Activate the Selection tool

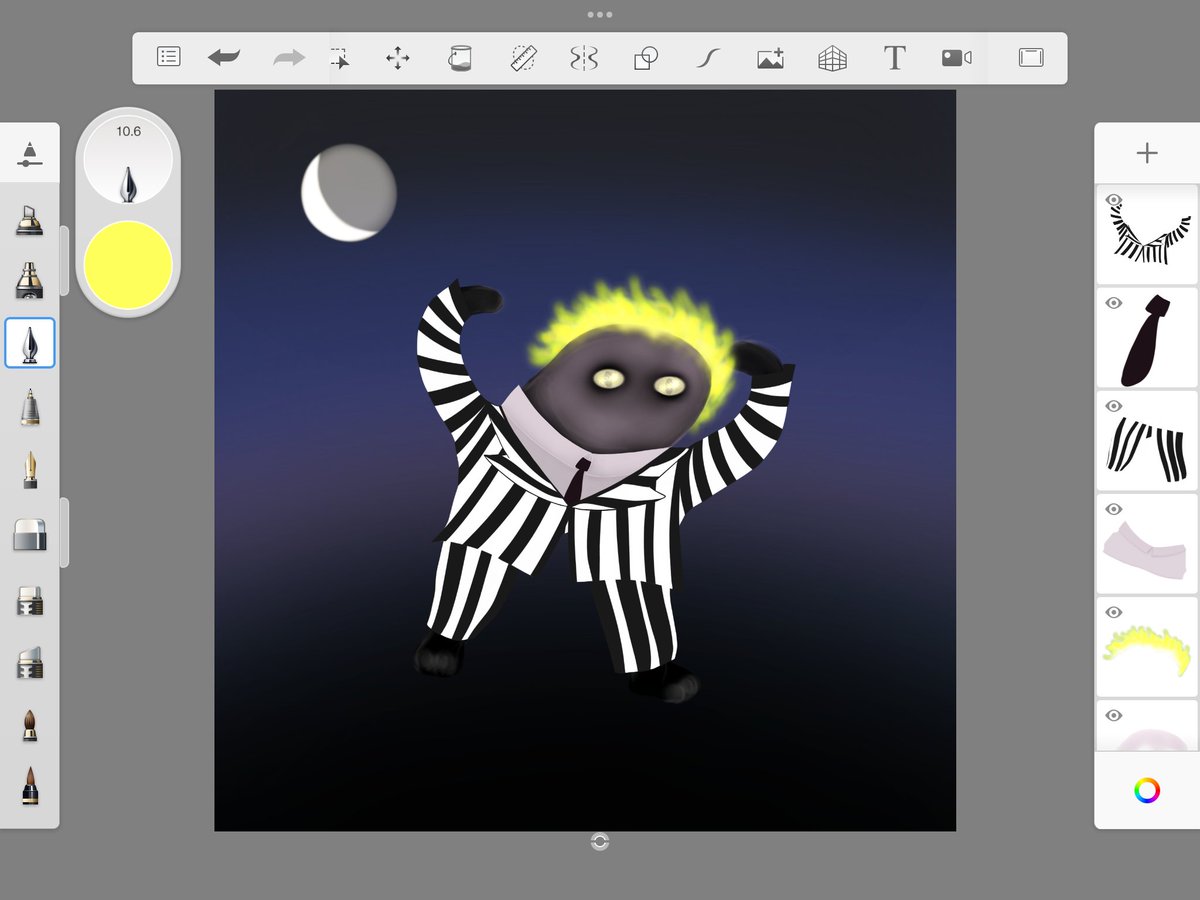click(x=340, y=58)
